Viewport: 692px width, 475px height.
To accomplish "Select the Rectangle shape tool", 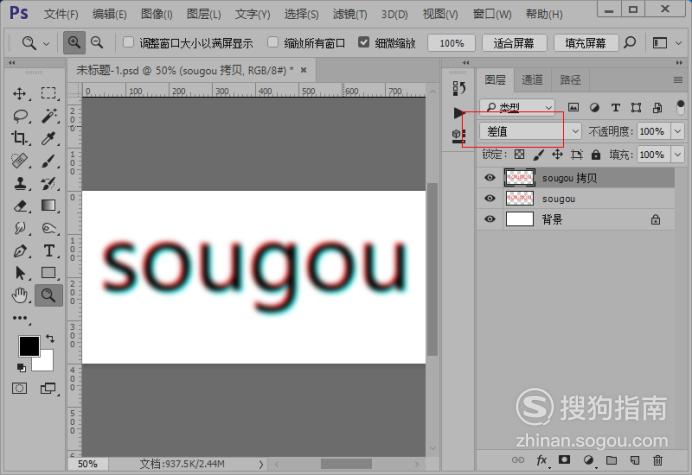I will pyautogui.click(x=49, y=273).
